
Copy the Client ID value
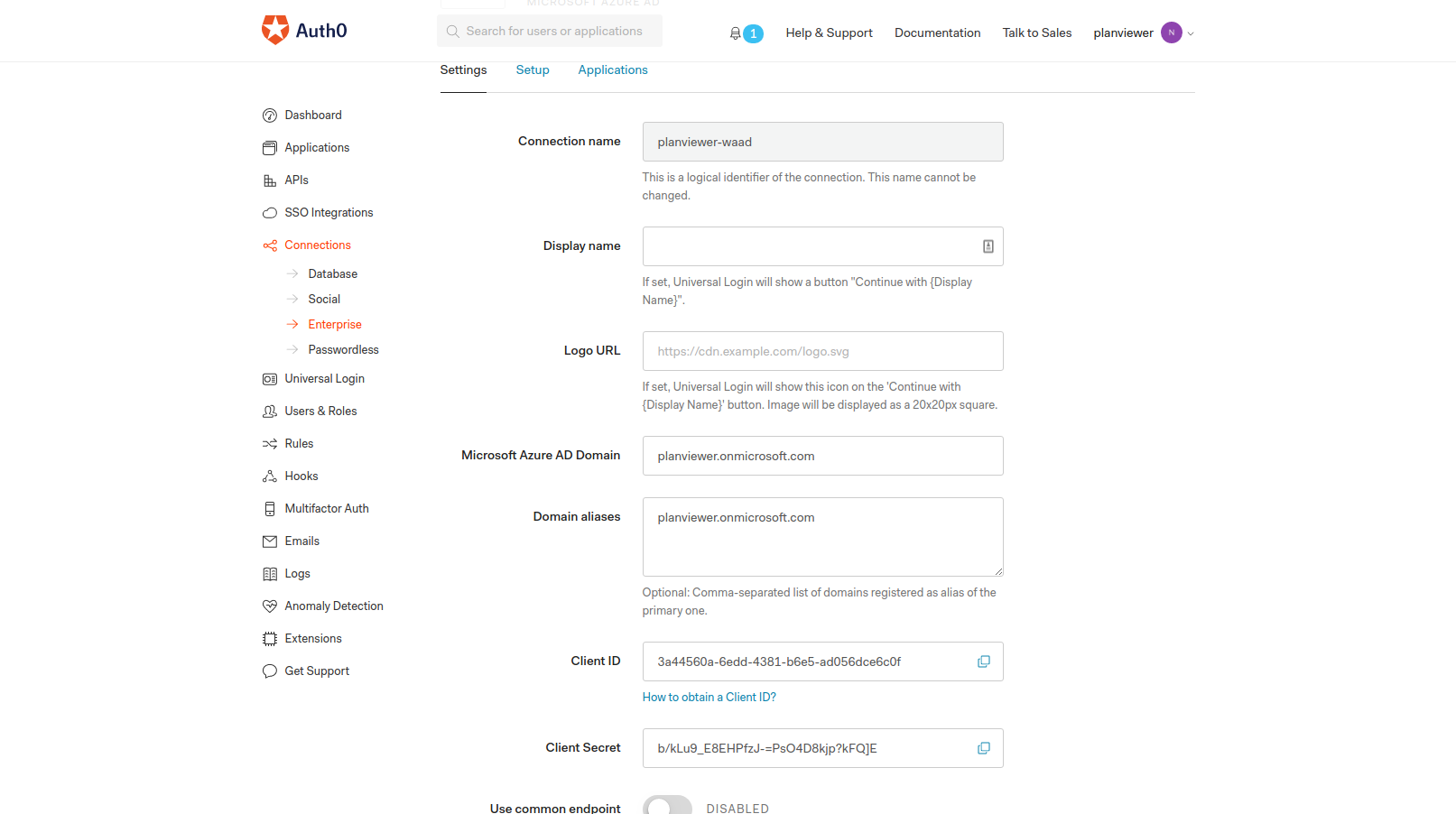(983, 661)
